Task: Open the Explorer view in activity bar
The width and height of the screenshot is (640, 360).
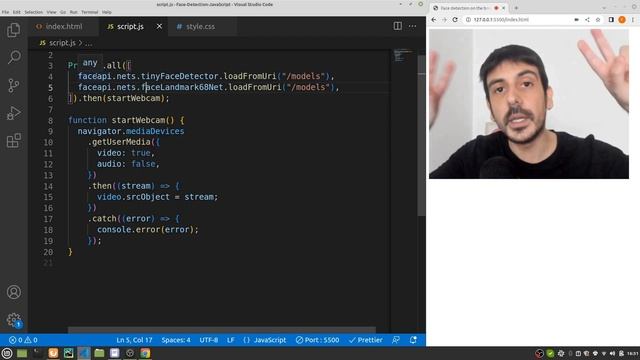Action: point(13,30)
